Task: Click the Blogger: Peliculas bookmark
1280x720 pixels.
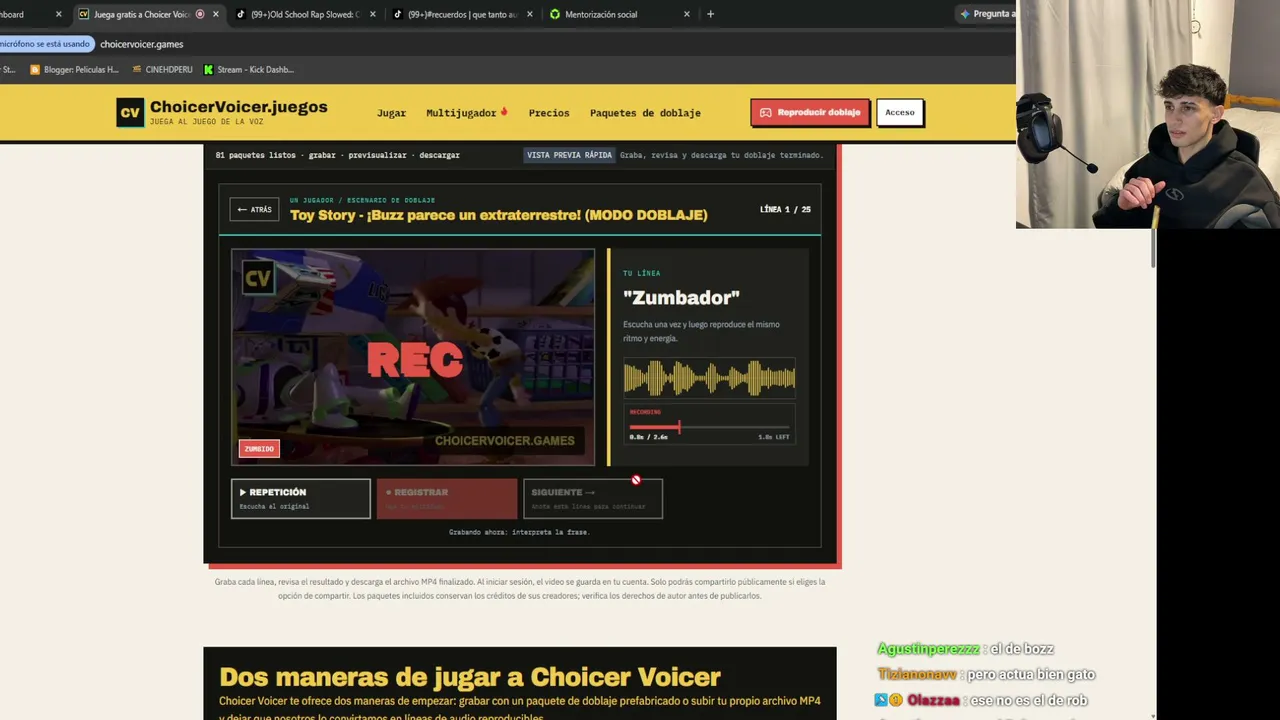Action: 74,70
